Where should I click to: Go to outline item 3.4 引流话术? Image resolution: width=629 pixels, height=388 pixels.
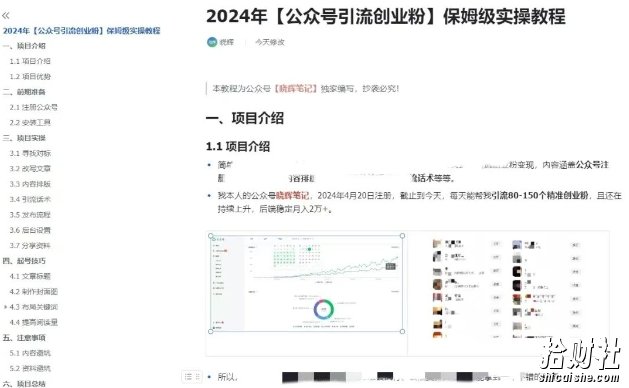pos(30,199)
